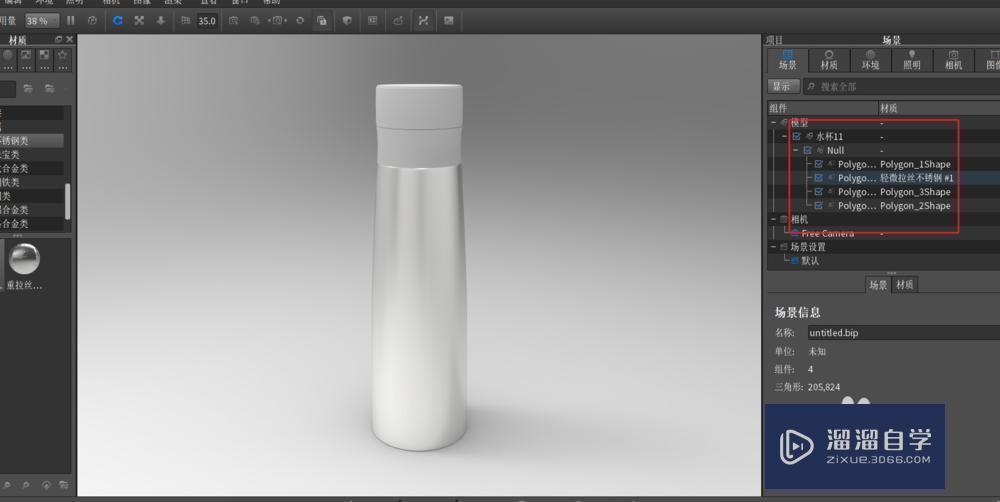Click the 材质 column header in scene tree

pos(939,108)
